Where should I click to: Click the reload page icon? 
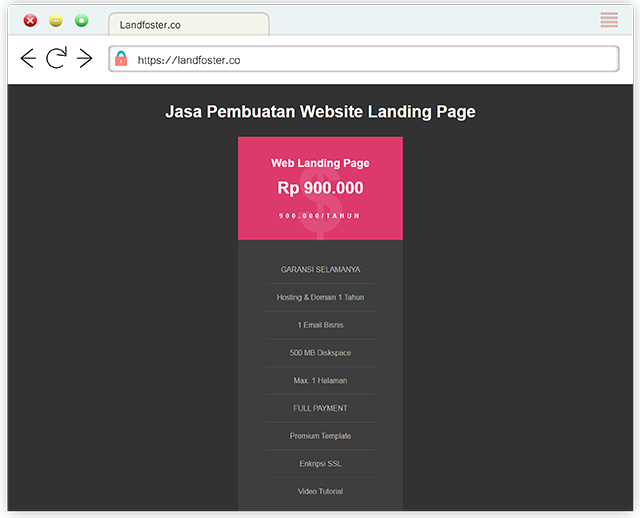point(56,59)
